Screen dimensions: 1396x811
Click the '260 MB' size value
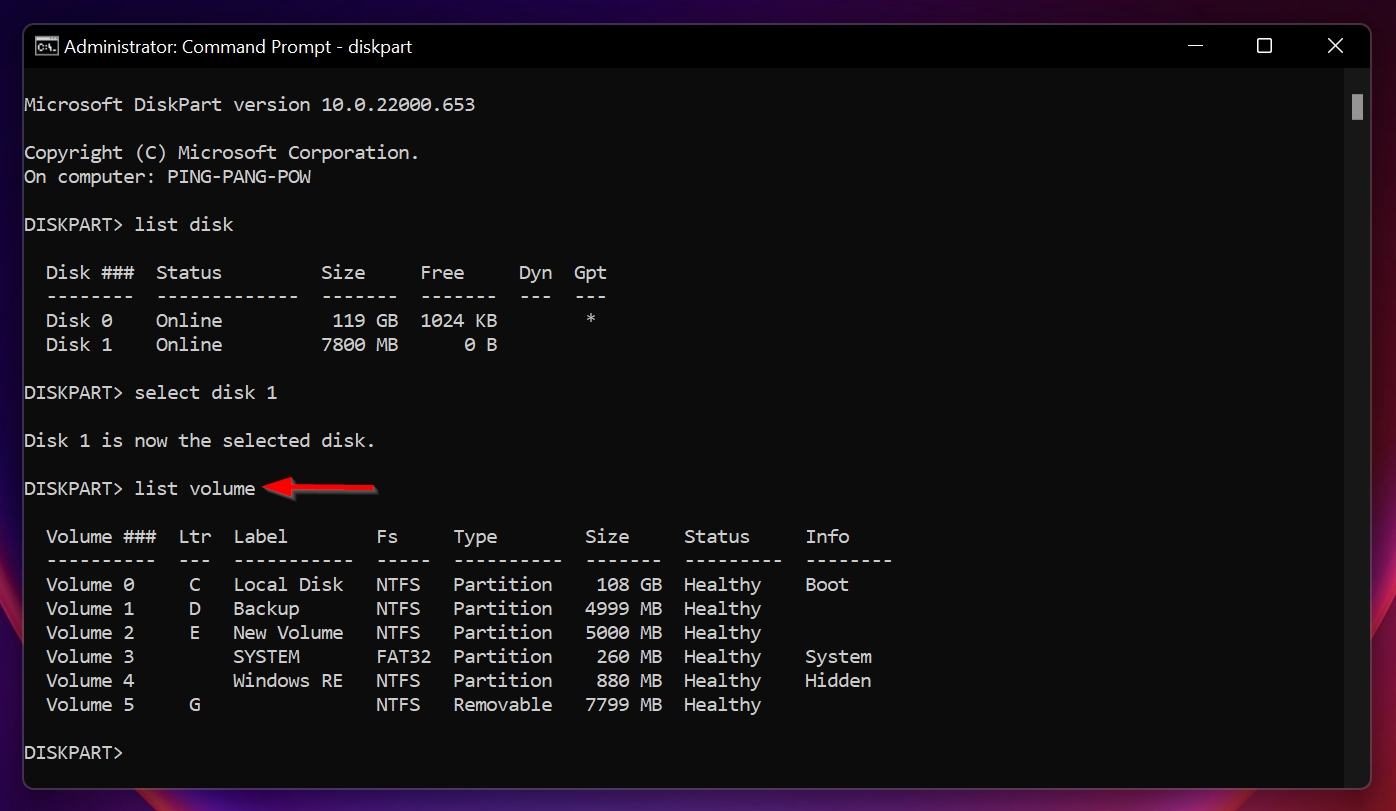[x=629, y=657]
